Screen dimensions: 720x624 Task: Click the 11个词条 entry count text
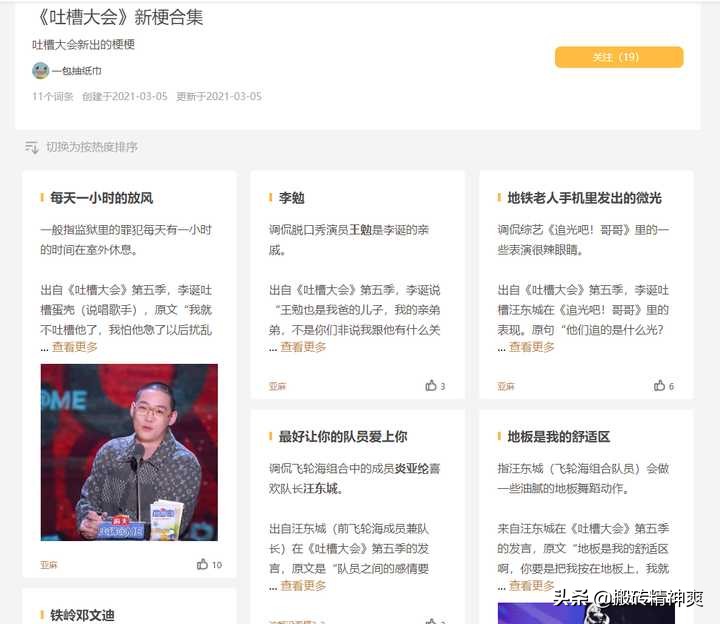click(x=53, y=96)
